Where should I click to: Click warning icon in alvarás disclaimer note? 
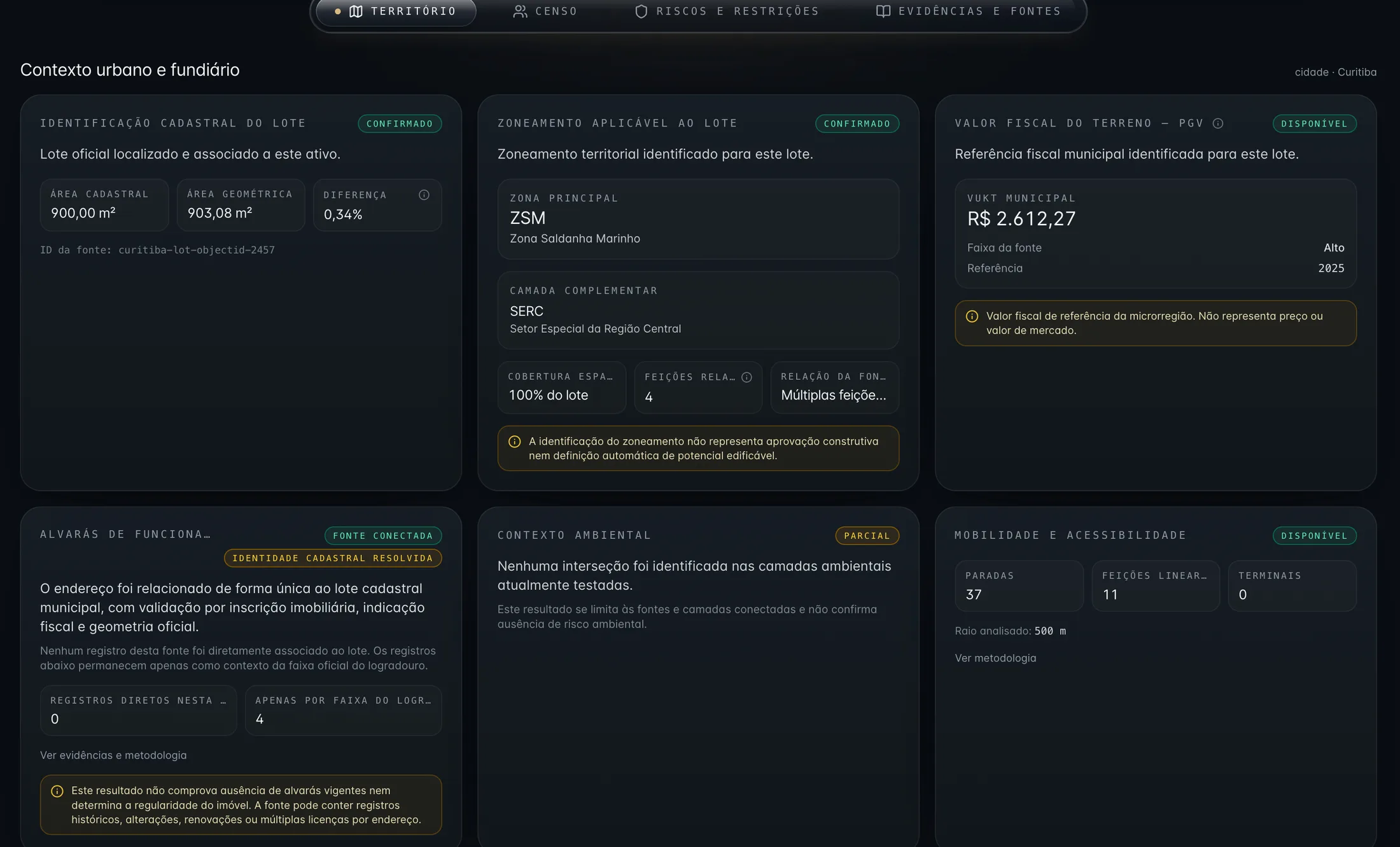pyautogui.click(x=57, y=791)
